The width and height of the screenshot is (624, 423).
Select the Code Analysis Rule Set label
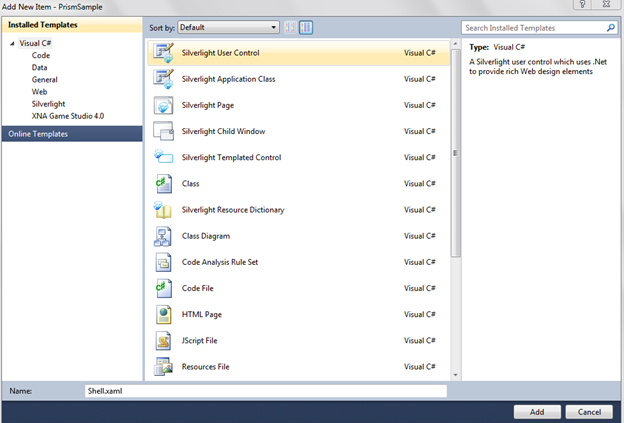[220, 262]
